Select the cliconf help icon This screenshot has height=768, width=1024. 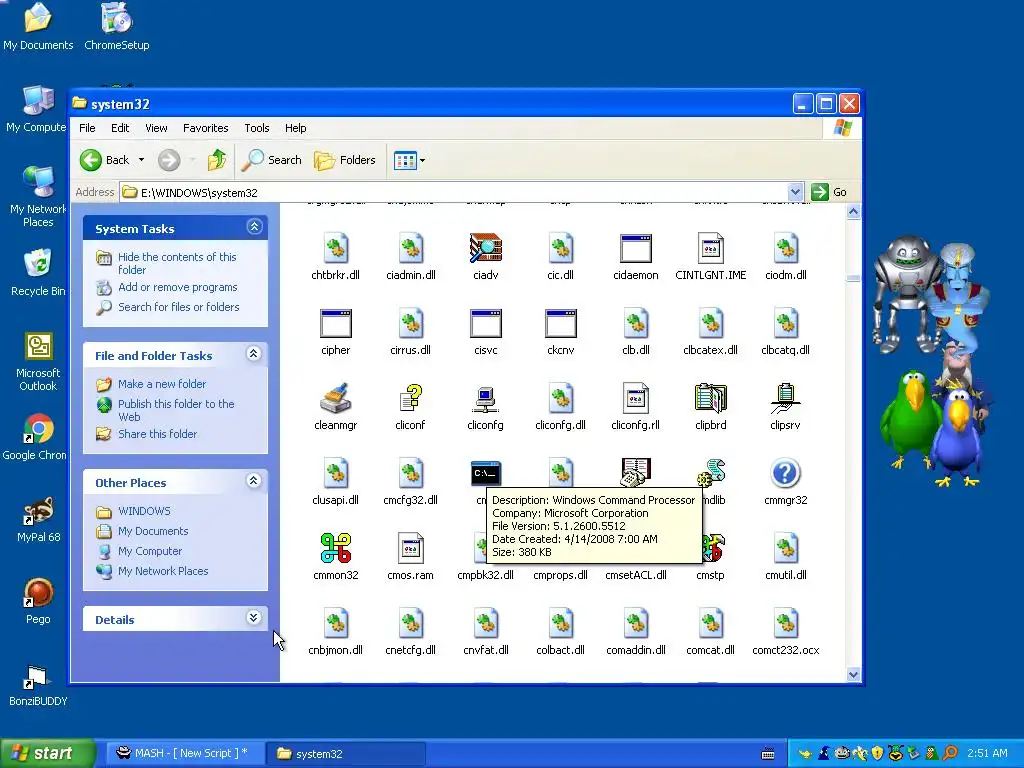click(410, 398)
